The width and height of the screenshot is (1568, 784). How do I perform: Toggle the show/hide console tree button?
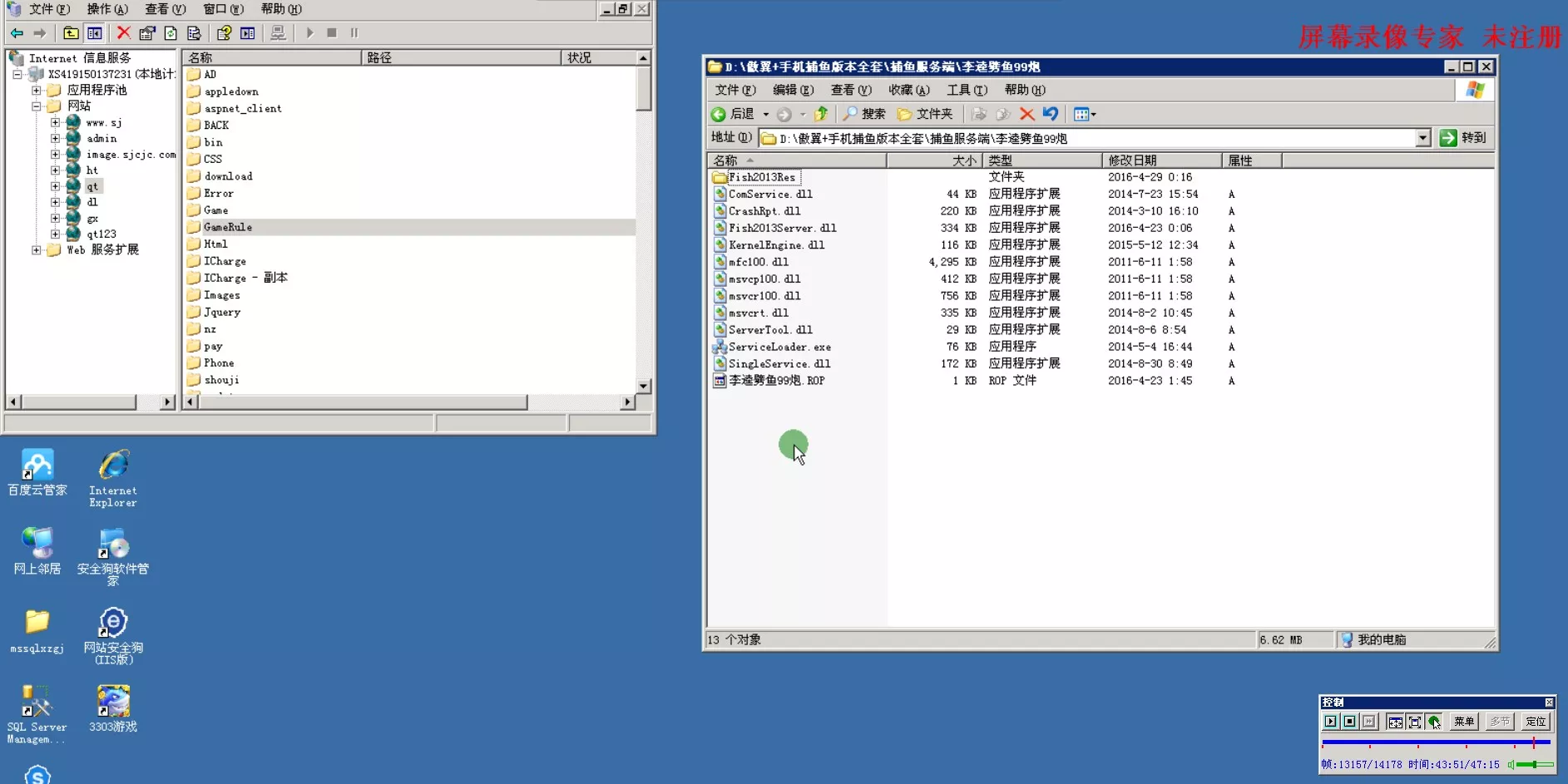[95, 32]
